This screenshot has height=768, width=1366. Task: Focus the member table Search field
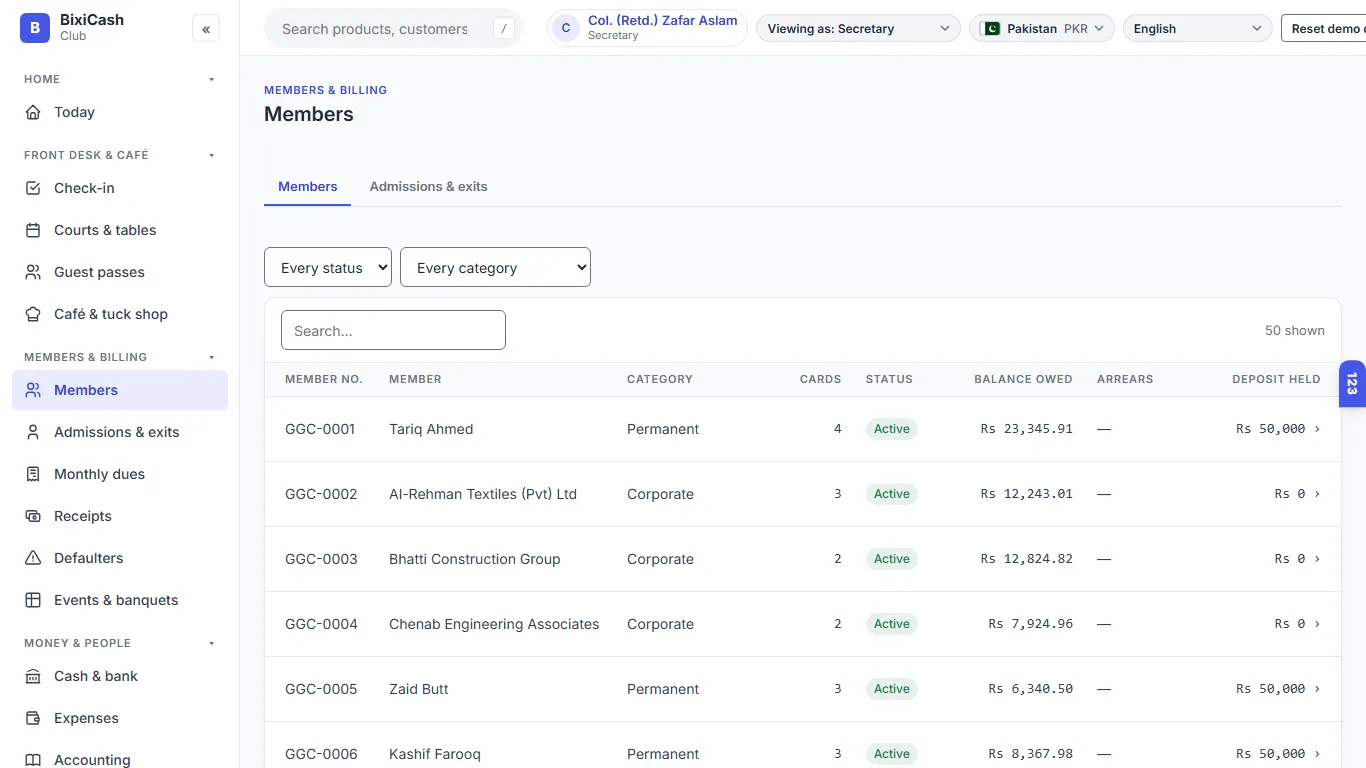point(393,330)
